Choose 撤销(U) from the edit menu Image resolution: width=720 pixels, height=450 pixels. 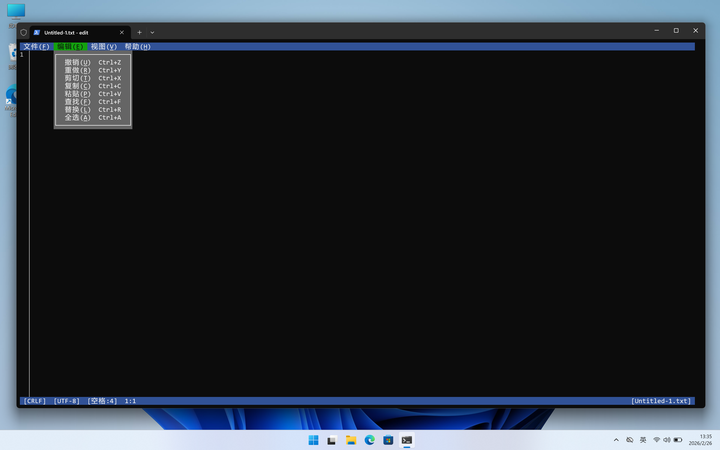coord(93,62)
